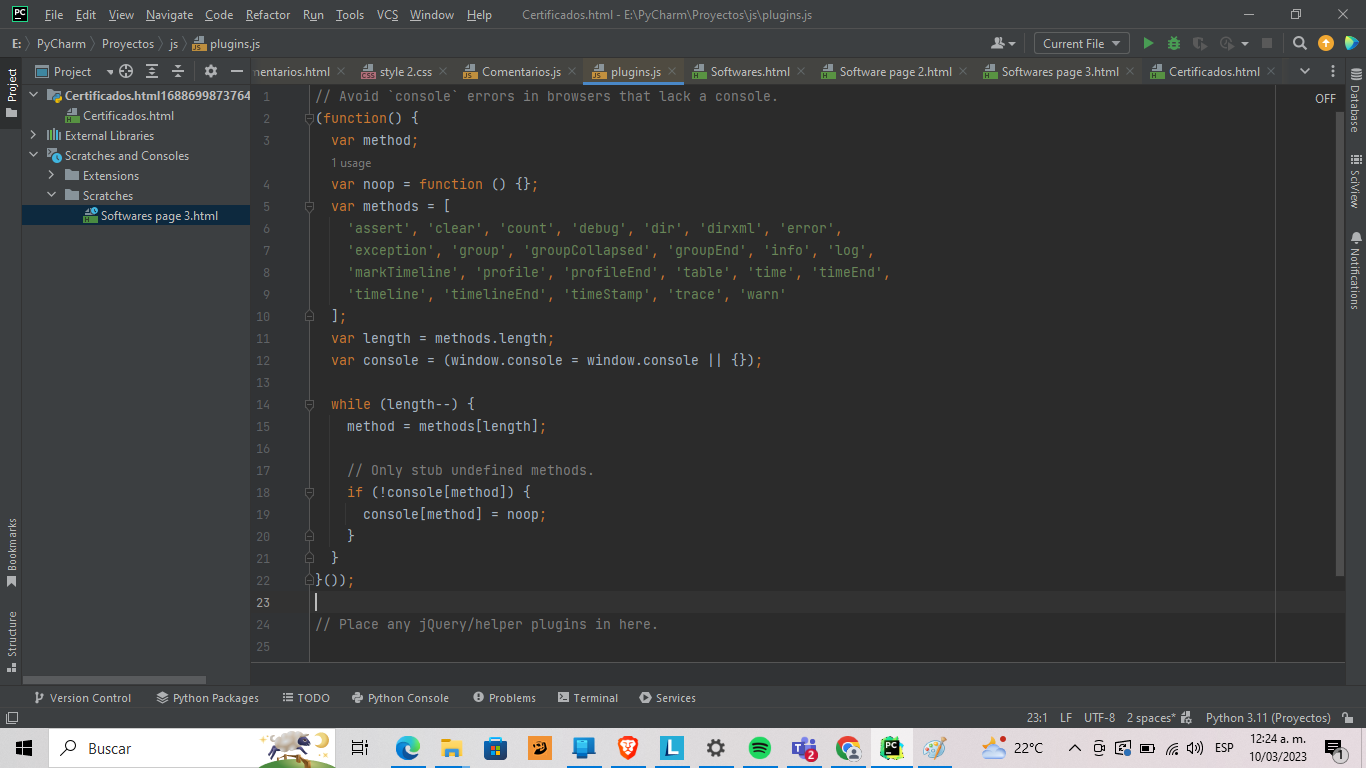The height and width of the screenshot is (768, 1366).
Task: Collapse all in Project panel
Action: pos(178,71)
